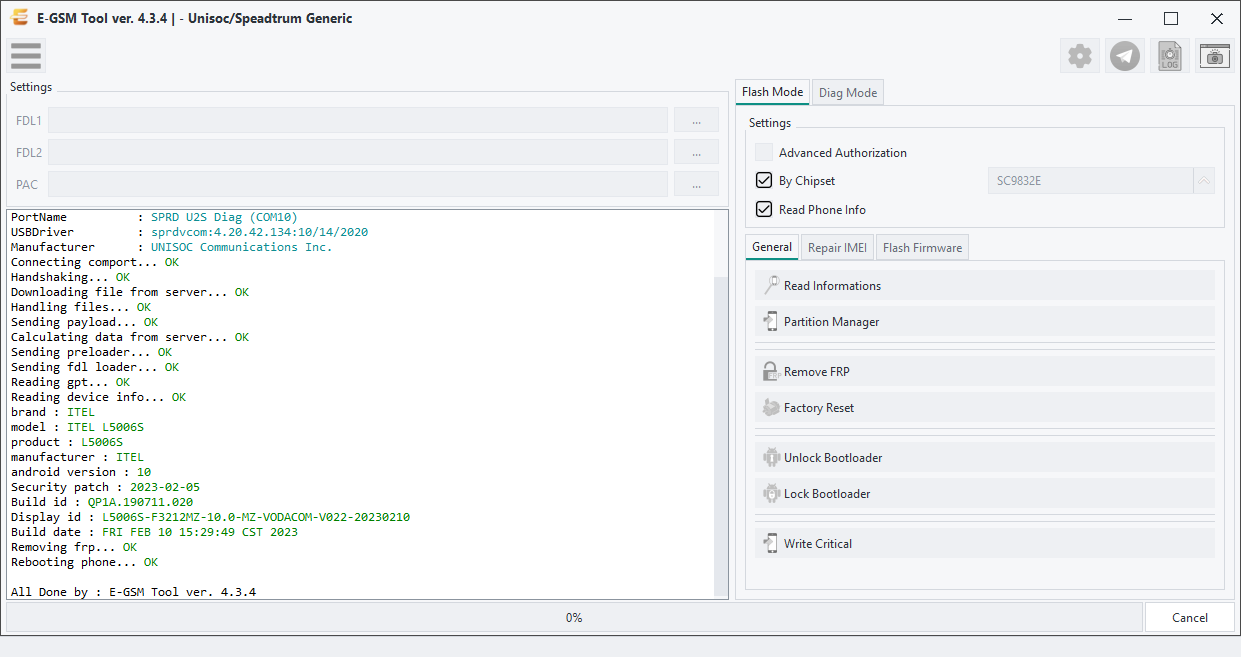The height and width of the screenshot is (657, 1241).
Task: Click the 'product : L5006S' log line
Action: 67,442
